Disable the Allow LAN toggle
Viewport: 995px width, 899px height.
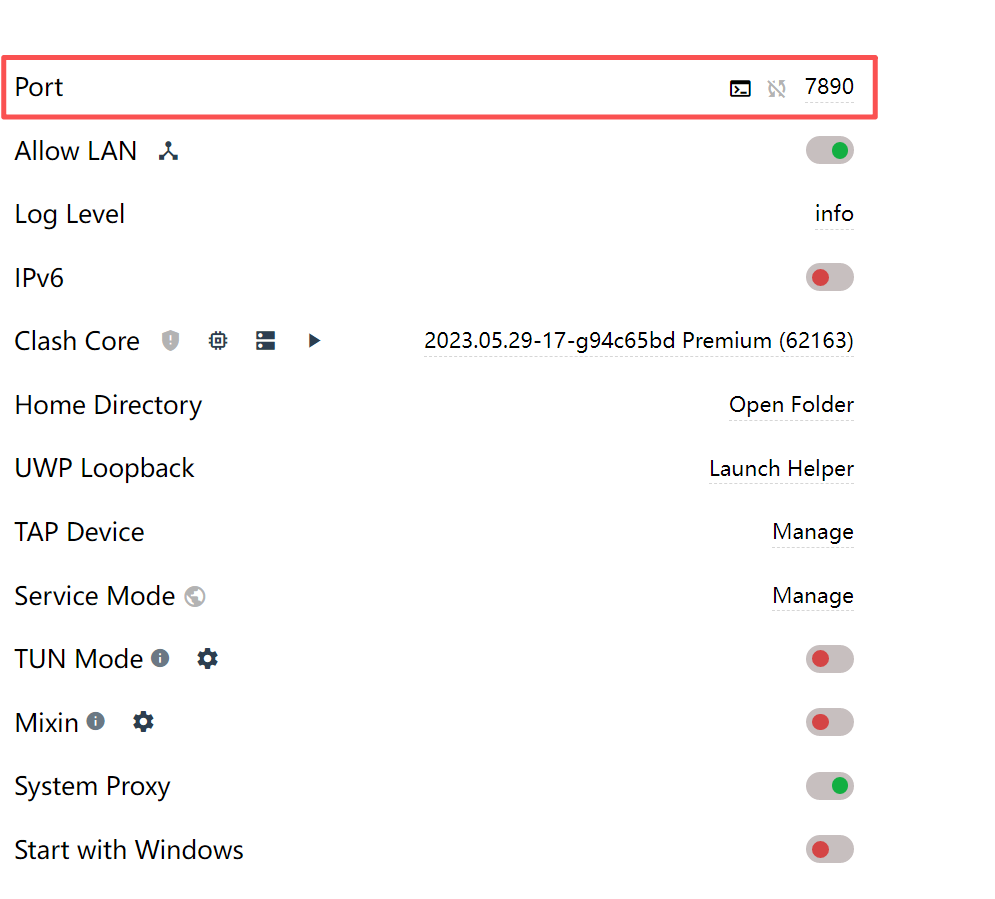pyautogui.click(x=829, y=151)
